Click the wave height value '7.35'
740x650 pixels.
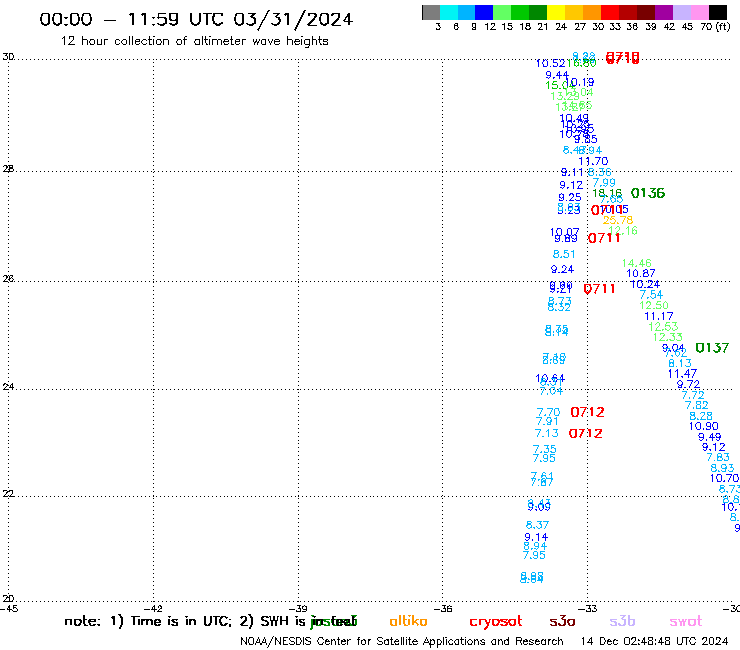(545, 449)
